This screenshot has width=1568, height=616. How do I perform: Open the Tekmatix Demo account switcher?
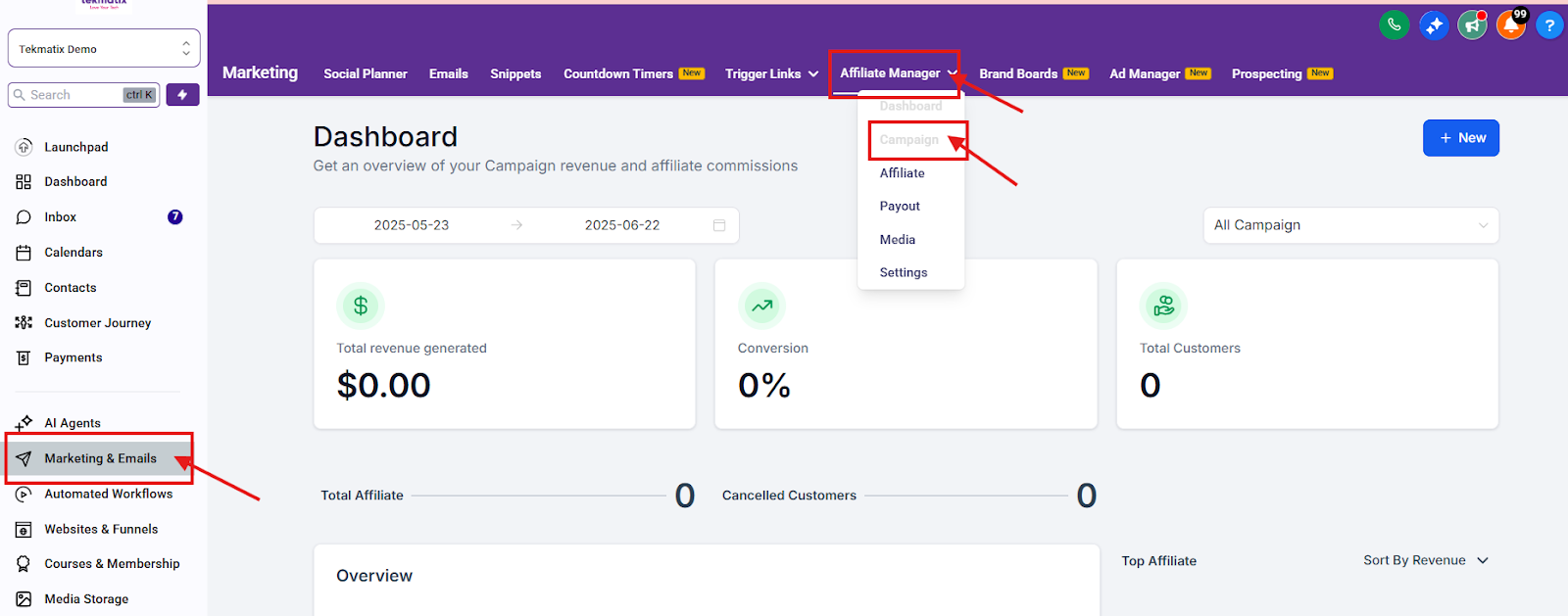click(104, 48)
